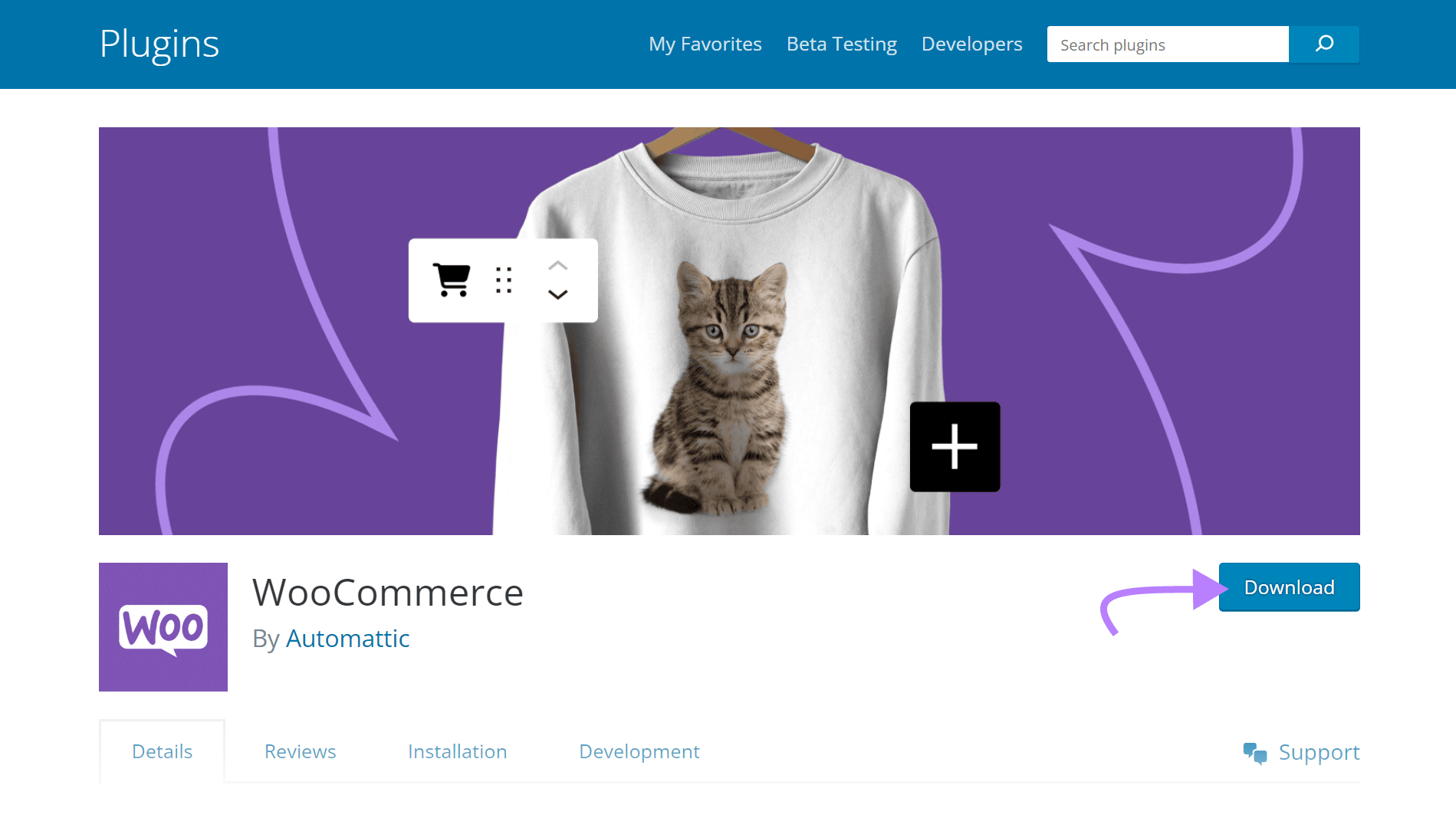This screenshot has height=828, width=1456.
Task: Click the black plus inserter icon
Action: pos(954,446)
